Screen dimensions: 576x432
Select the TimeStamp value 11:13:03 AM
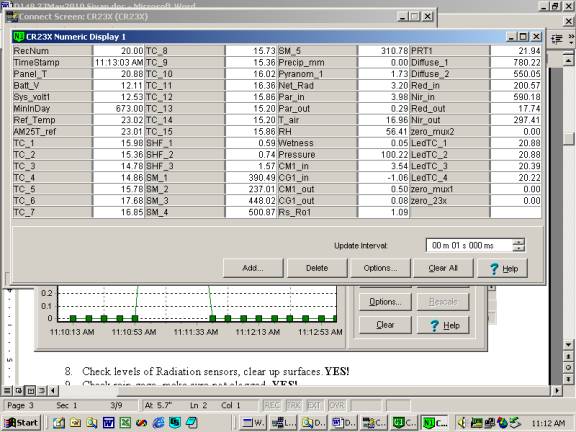[x=119, y=62]
